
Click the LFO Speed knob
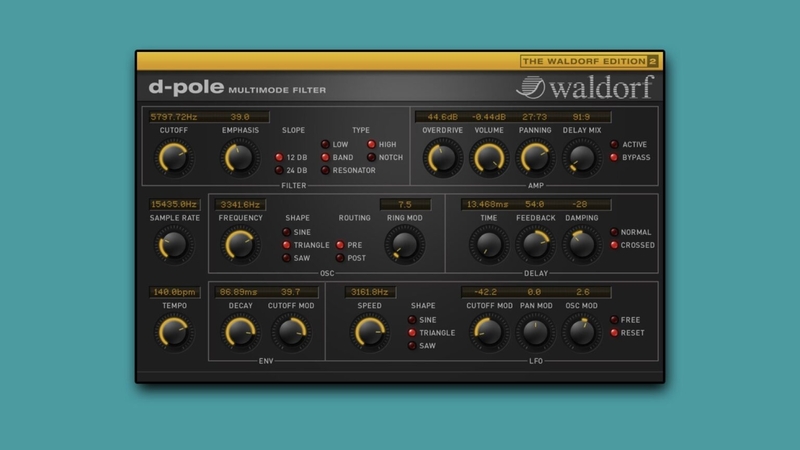point(369,333)
